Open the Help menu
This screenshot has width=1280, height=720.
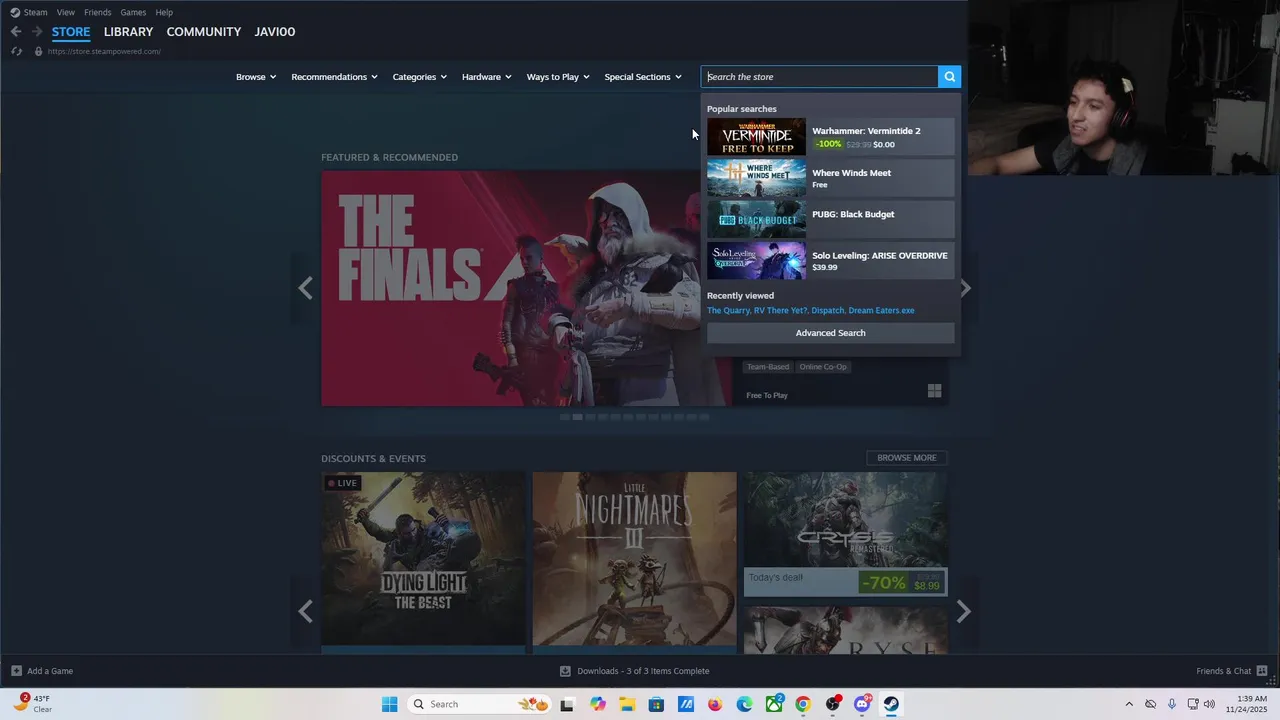click(164, 12)
